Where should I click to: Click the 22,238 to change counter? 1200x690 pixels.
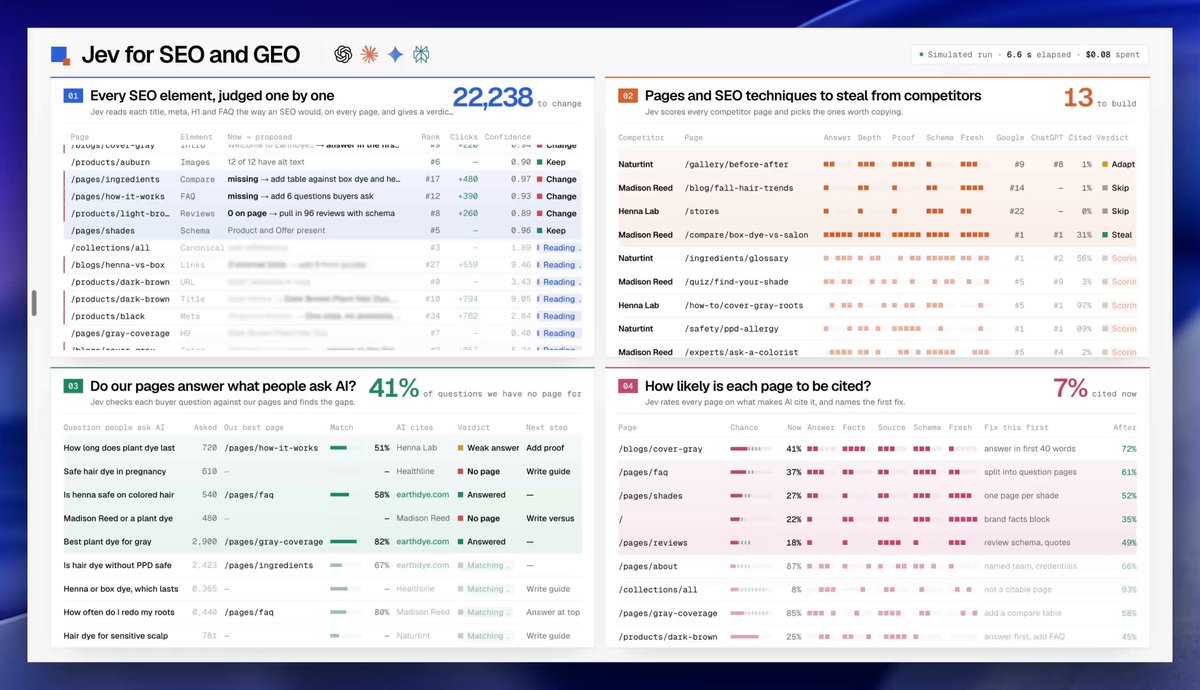click(516, 98)
